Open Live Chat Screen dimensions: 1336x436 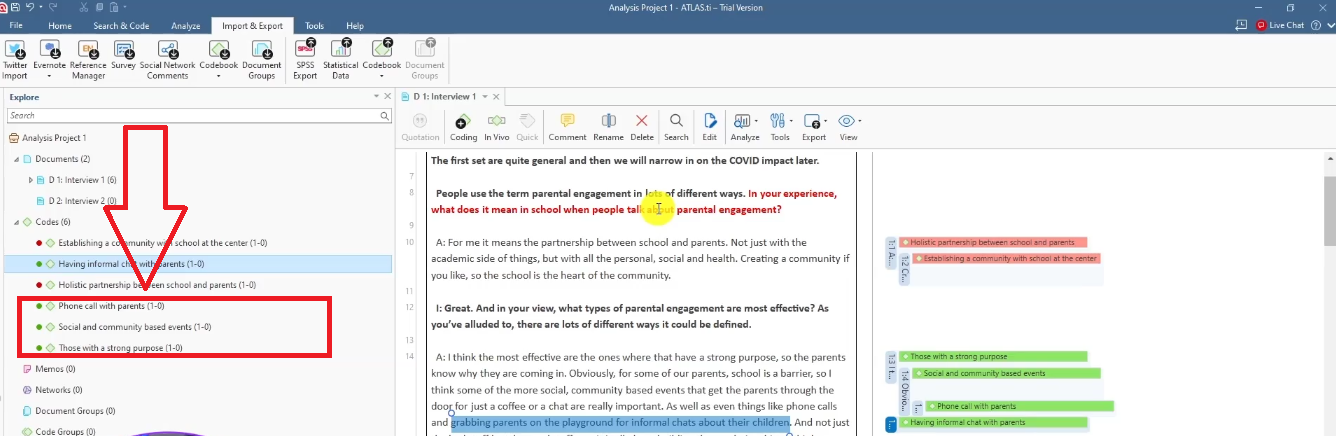(1280, 25)
